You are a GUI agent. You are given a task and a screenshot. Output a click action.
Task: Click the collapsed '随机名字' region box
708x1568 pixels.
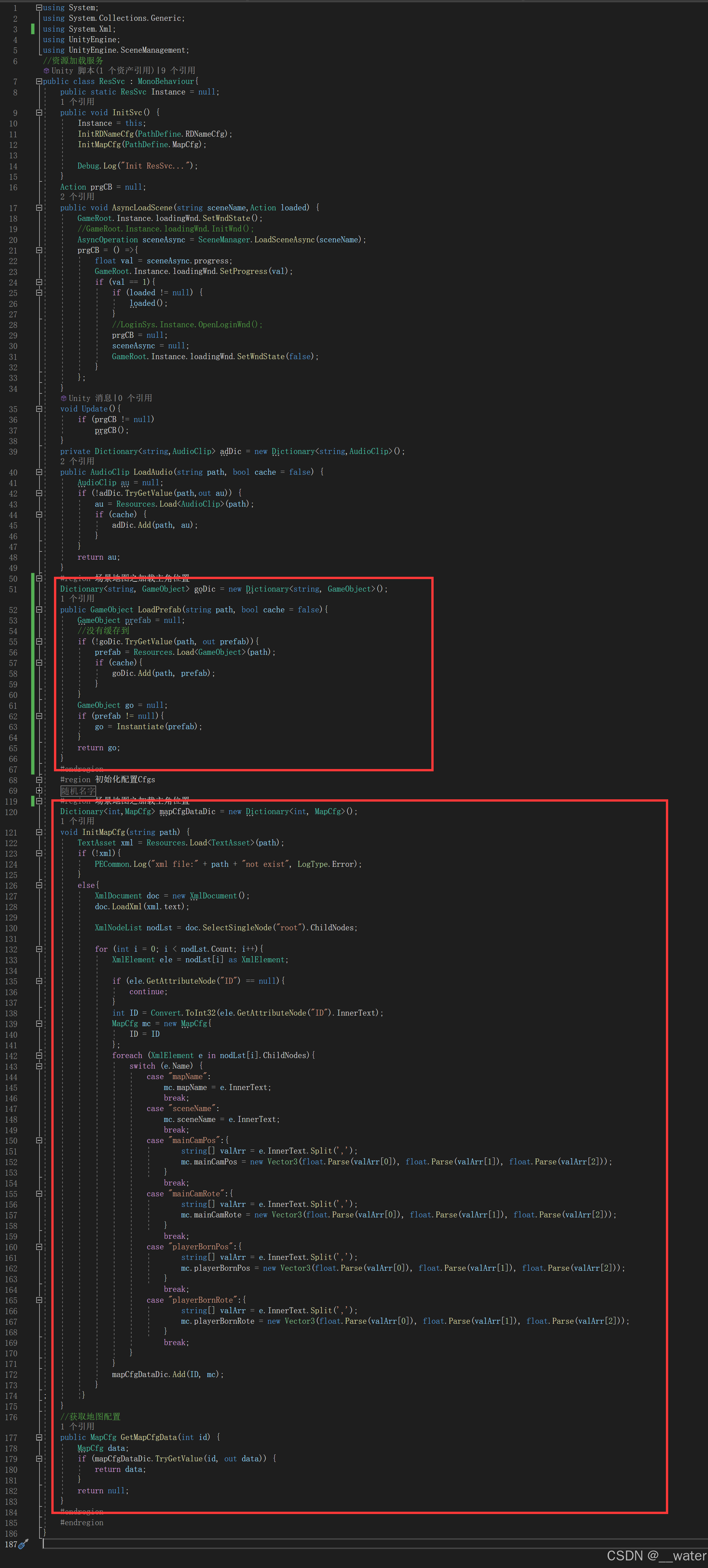click(x=78, y=791)
